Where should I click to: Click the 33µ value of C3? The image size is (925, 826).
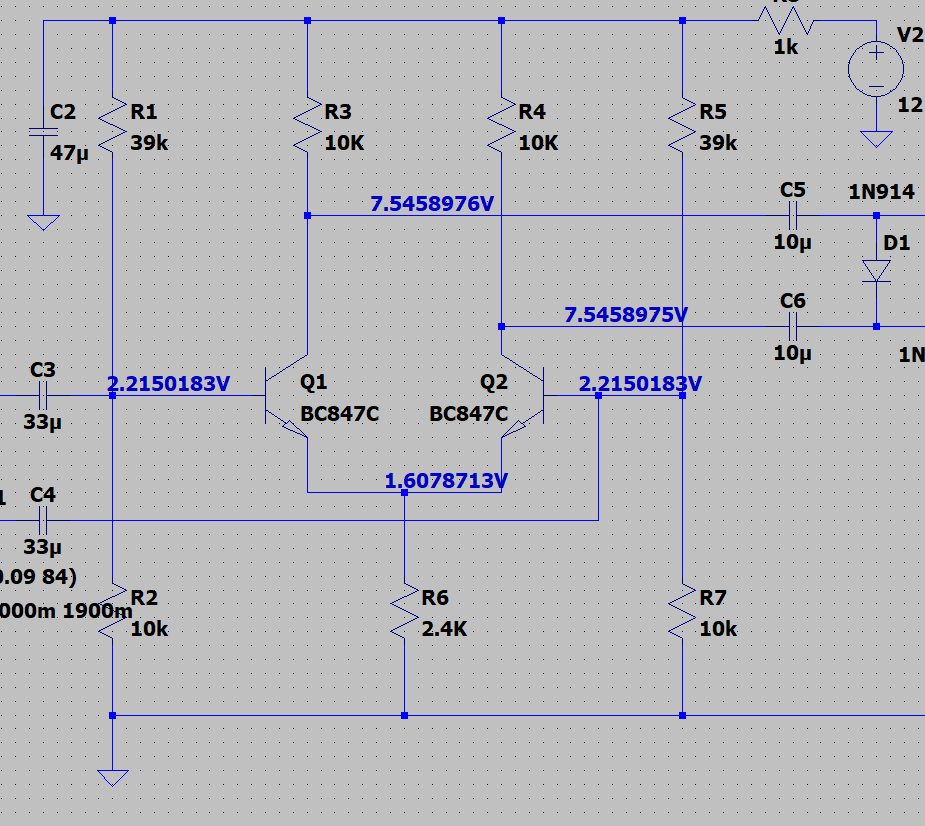42,422
